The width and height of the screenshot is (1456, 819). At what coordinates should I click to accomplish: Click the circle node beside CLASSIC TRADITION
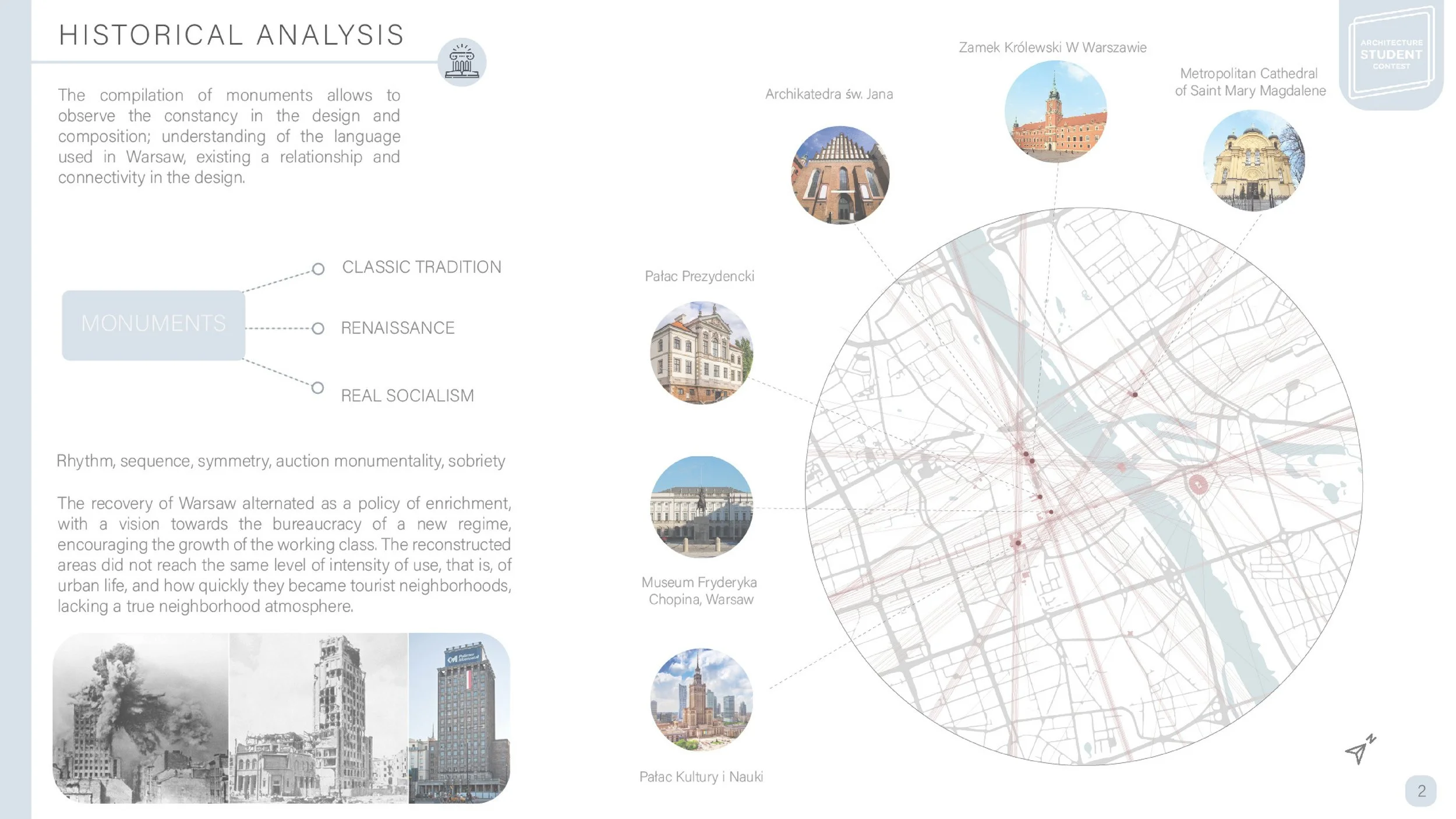(318, 269)
